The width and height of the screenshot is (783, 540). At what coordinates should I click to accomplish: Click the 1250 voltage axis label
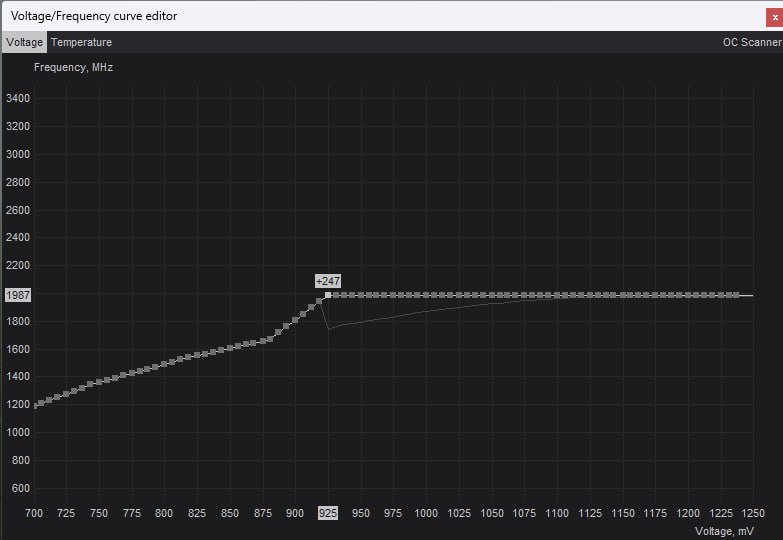point(753,513)
